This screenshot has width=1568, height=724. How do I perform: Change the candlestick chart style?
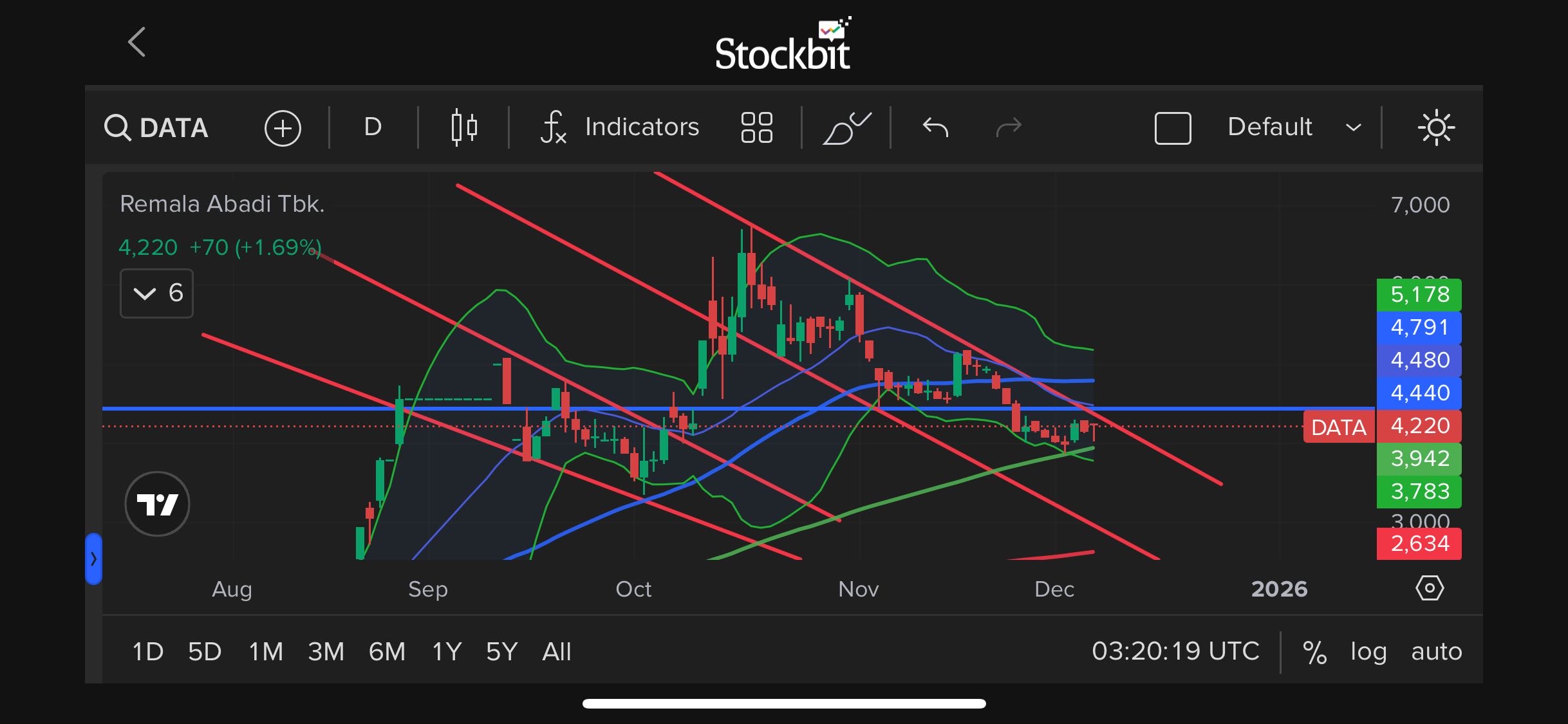click(x=463, y=127)
